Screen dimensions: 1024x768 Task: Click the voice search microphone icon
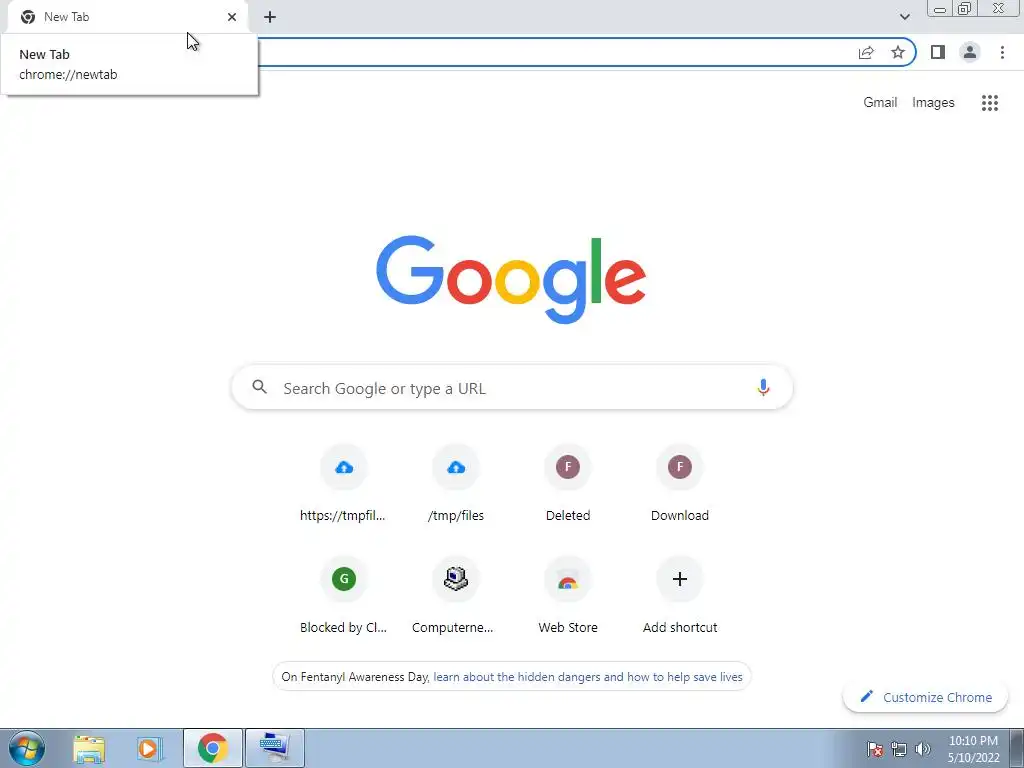coord(763,388)
